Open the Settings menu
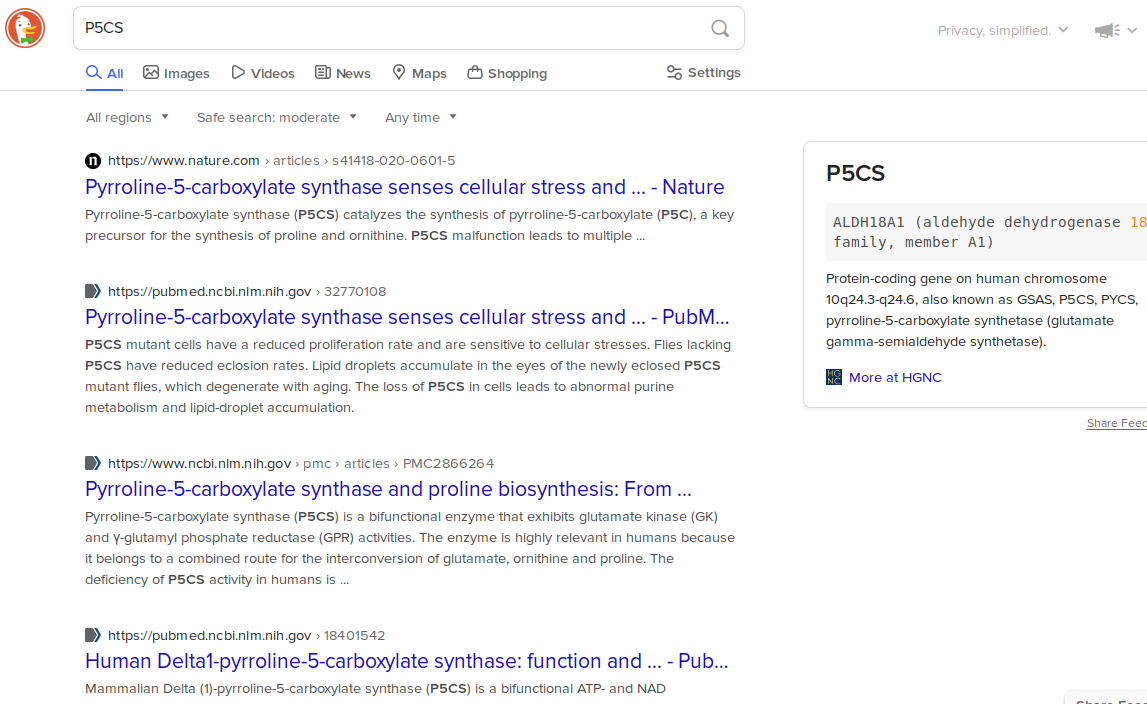This screenshot has width=1147, height=704. coord(704,72)
